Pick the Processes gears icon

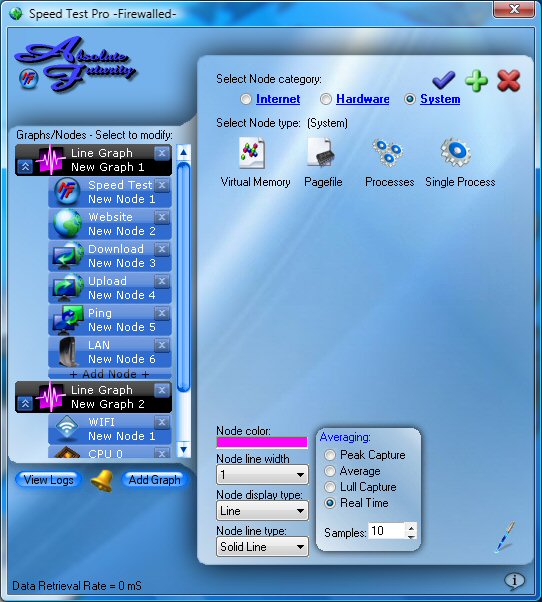(x=387, y=152)
